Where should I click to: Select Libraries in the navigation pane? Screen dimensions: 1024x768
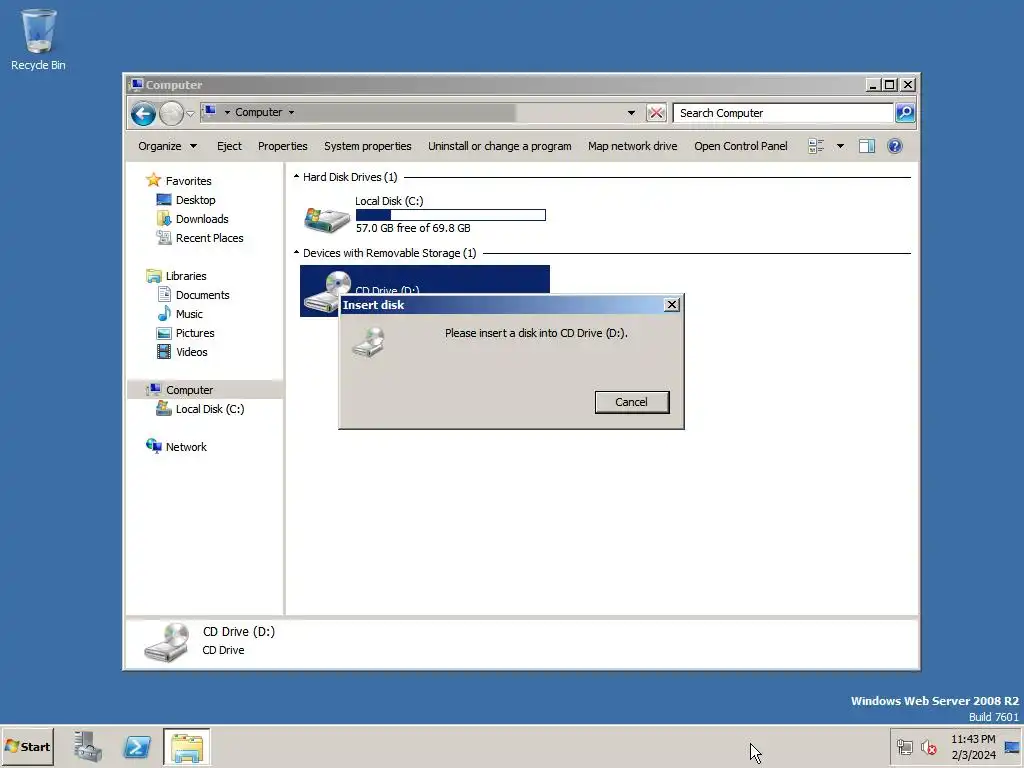coord(185,276)
